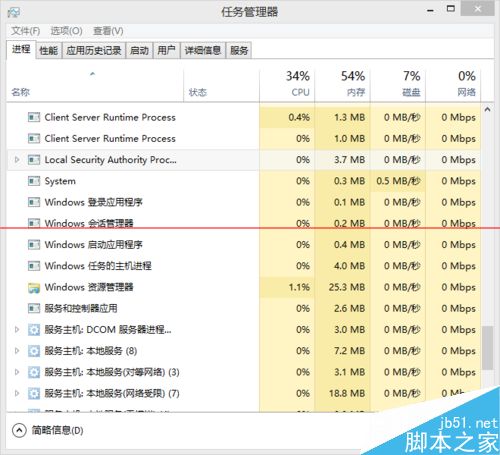Switch to the 应用历史记录 tab
Image resolution: width=500 pixels, height=455 pixels.
pos(94,51)
